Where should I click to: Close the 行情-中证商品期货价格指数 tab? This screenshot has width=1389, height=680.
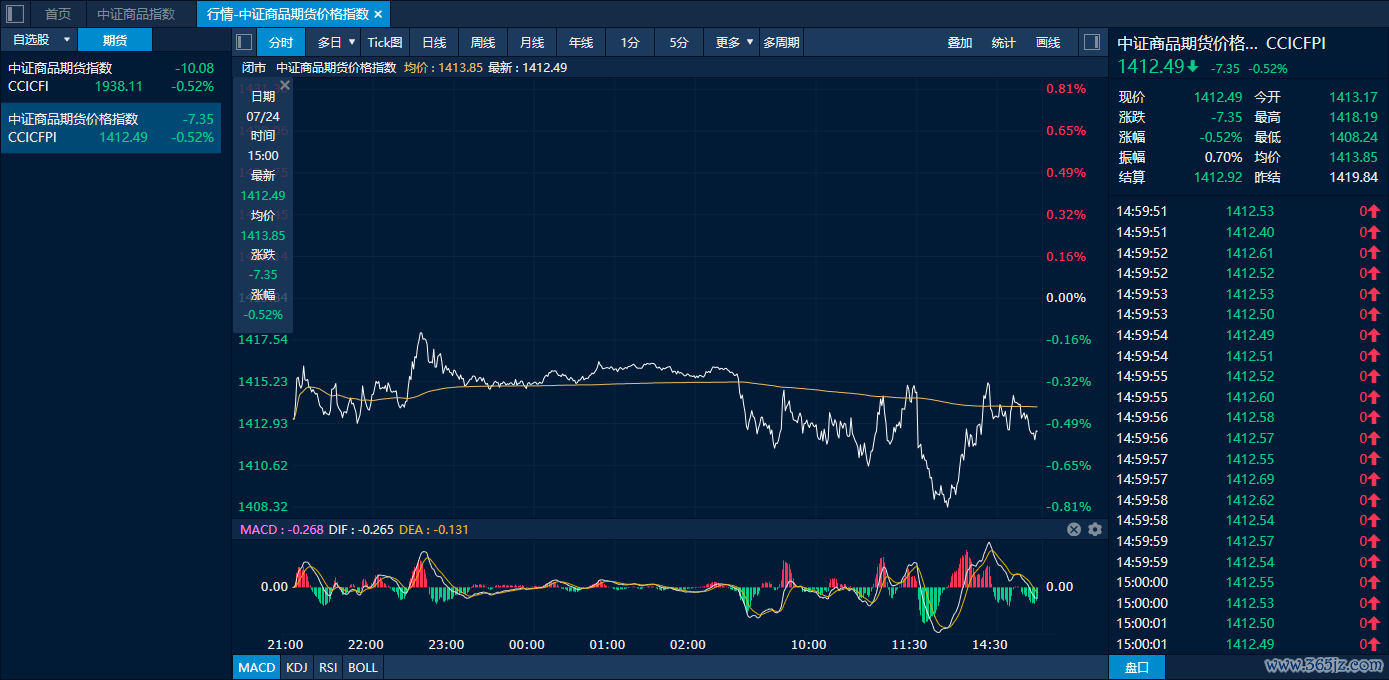378,14
